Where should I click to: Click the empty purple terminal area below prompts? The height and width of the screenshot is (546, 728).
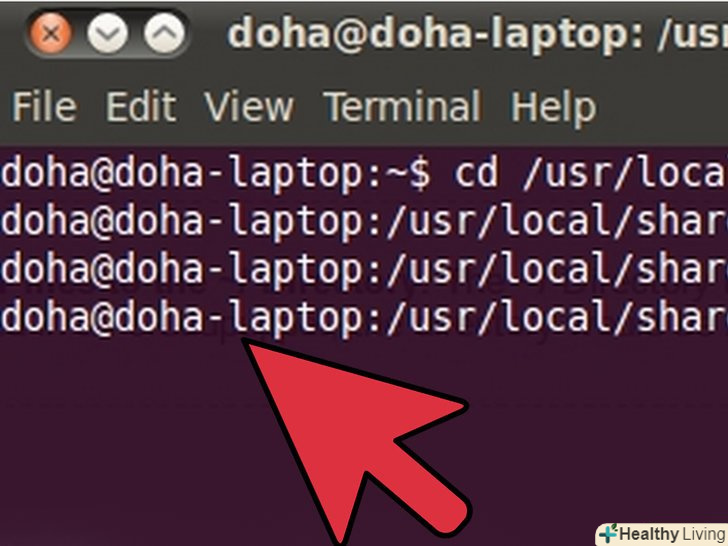[x=116, y=441]
